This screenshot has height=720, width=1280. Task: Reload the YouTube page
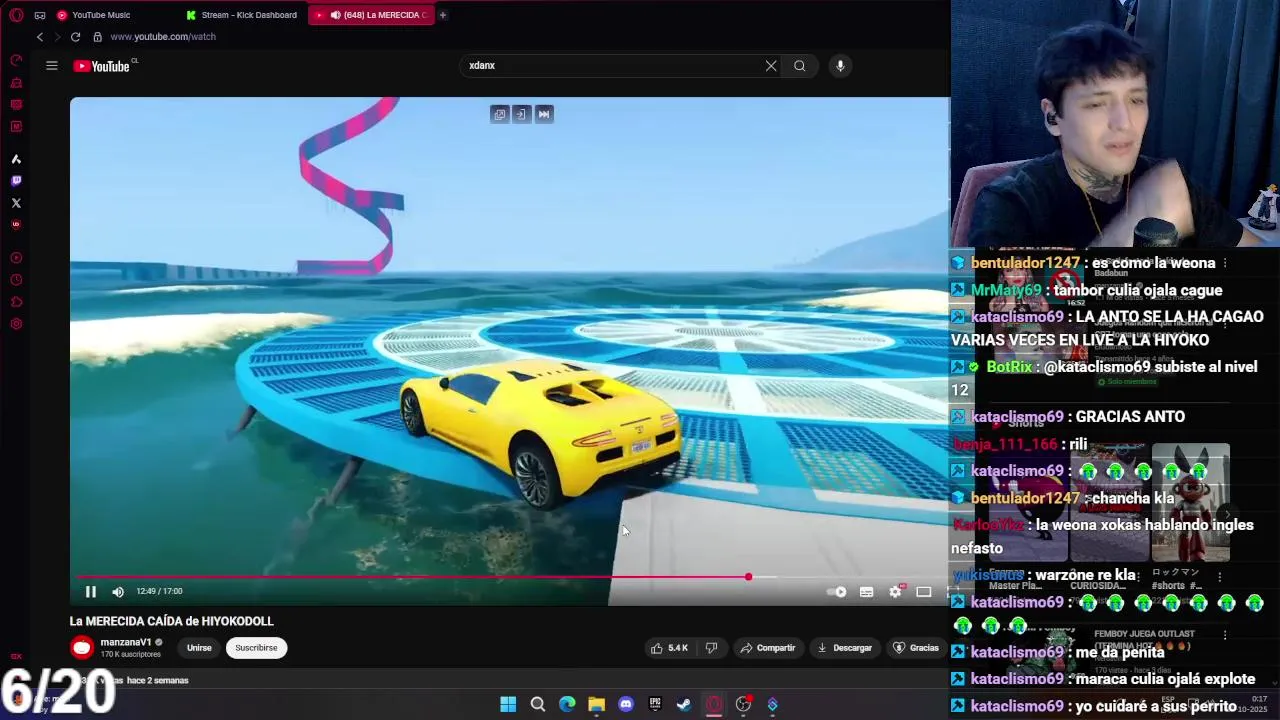coord(75,37)
